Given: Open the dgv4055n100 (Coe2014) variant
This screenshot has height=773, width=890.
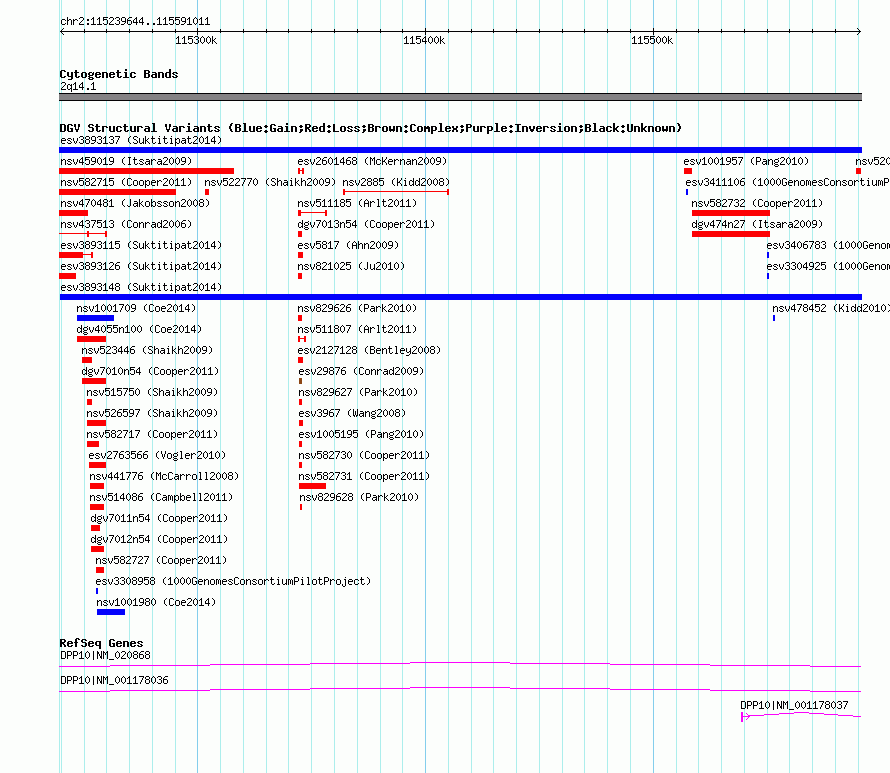Looking at the screenshot, I should (139, 329).
